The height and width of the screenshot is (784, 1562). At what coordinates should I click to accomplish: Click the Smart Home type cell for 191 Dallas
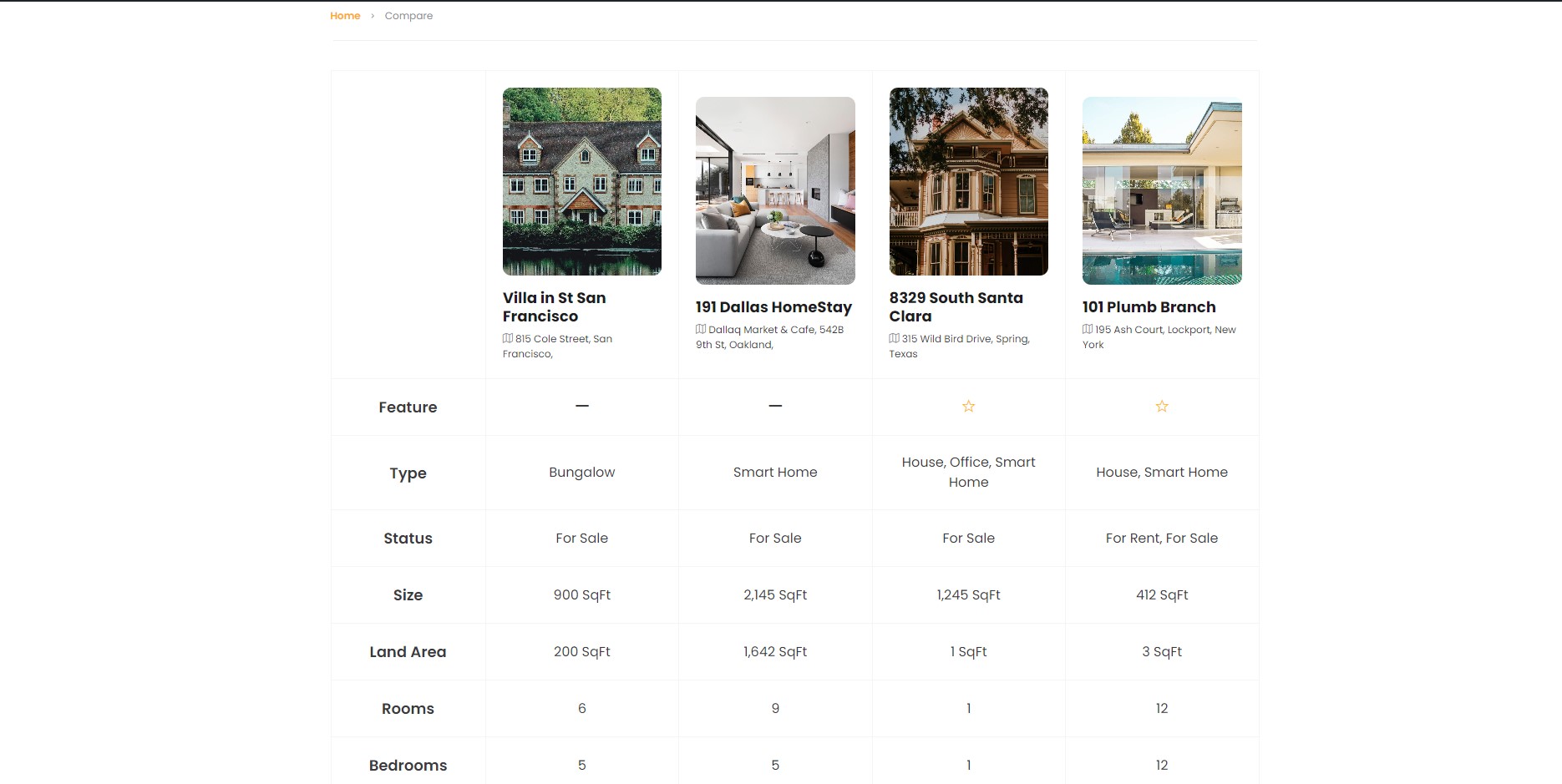pos(775,473)
